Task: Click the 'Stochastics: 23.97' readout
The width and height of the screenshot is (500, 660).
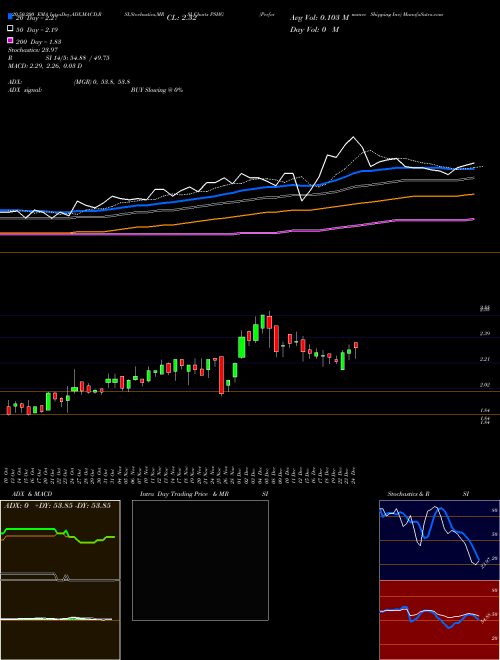Action: pos(33,50)
